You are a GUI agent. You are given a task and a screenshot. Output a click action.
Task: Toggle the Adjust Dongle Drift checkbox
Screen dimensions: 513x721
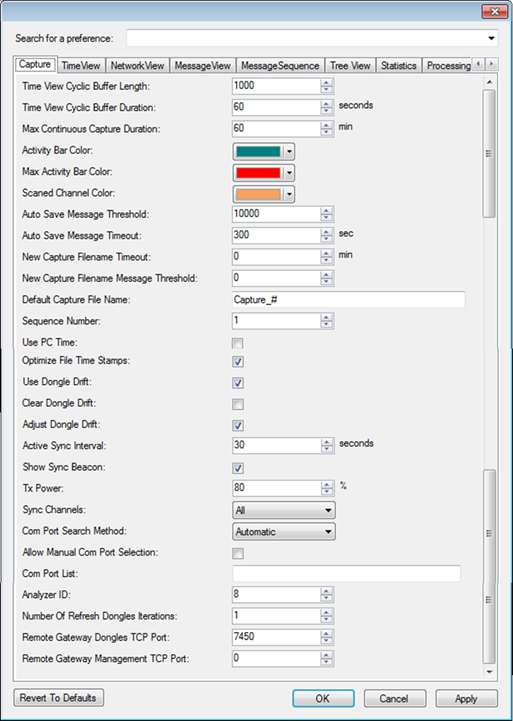[238, 426]
